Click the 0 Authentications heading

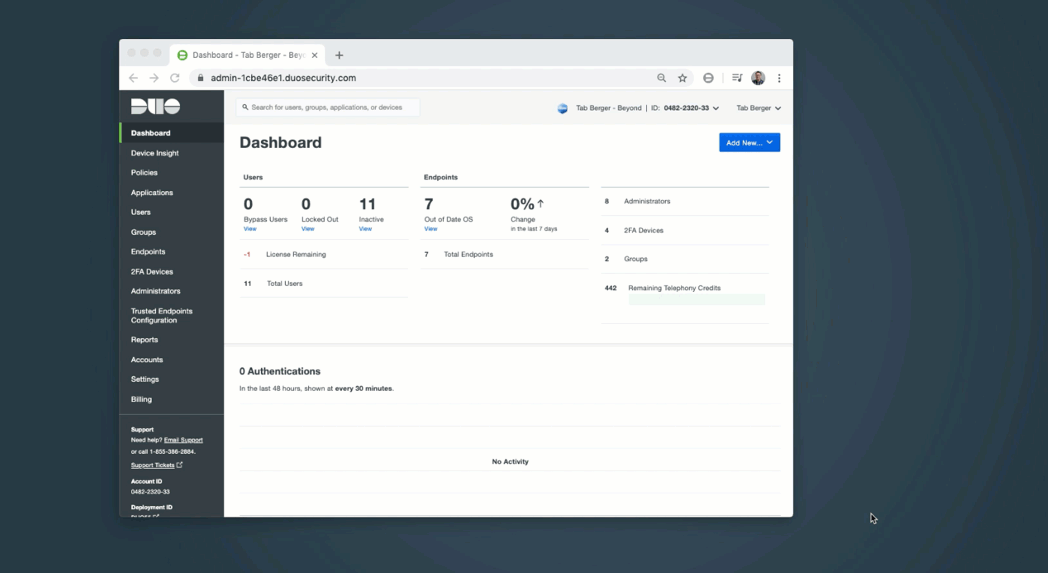tap(280, 371)
